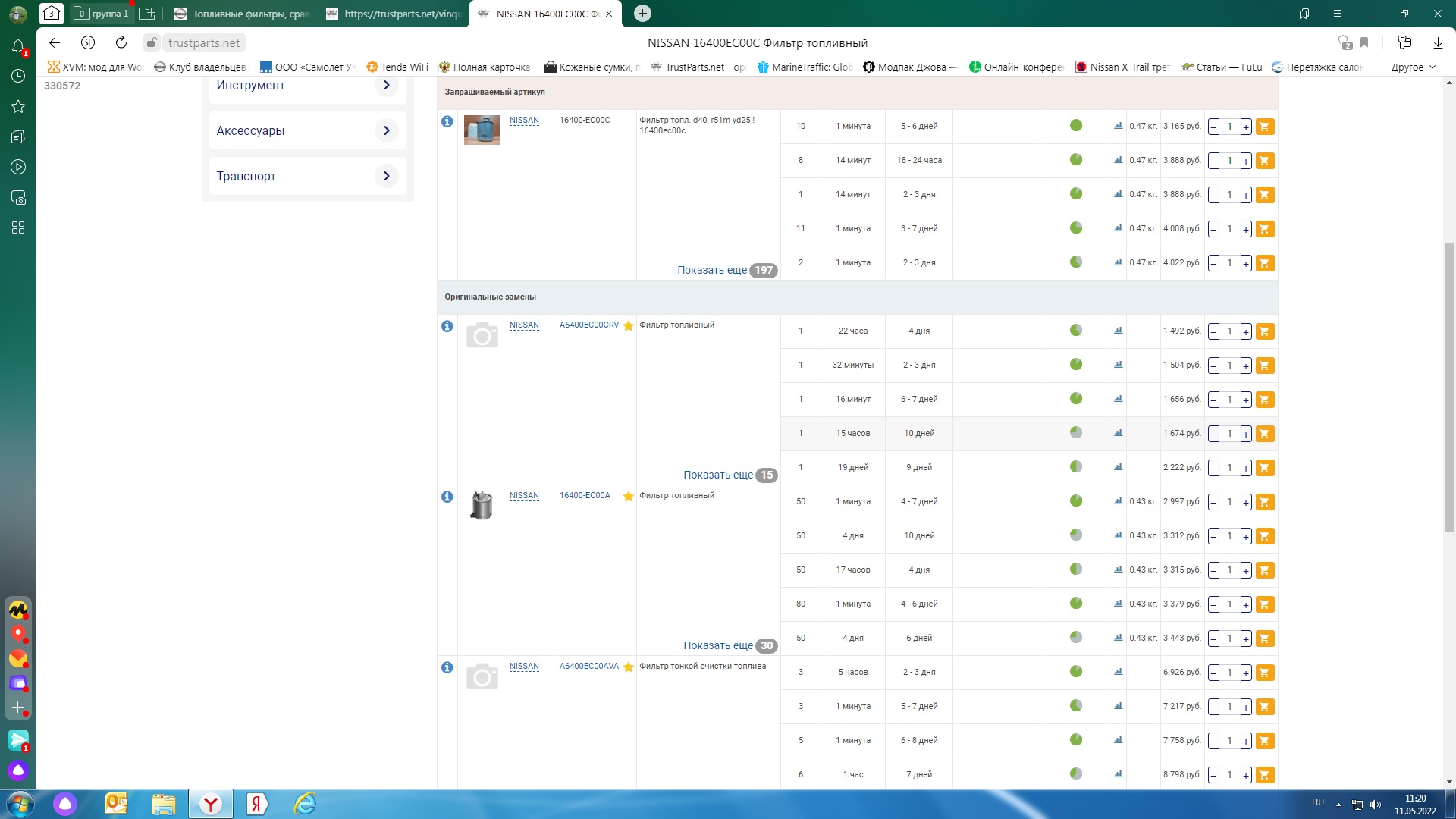This screenshot has width=1456, height=819.
Task: Go back to the previous page
Action: pos(55,43)
